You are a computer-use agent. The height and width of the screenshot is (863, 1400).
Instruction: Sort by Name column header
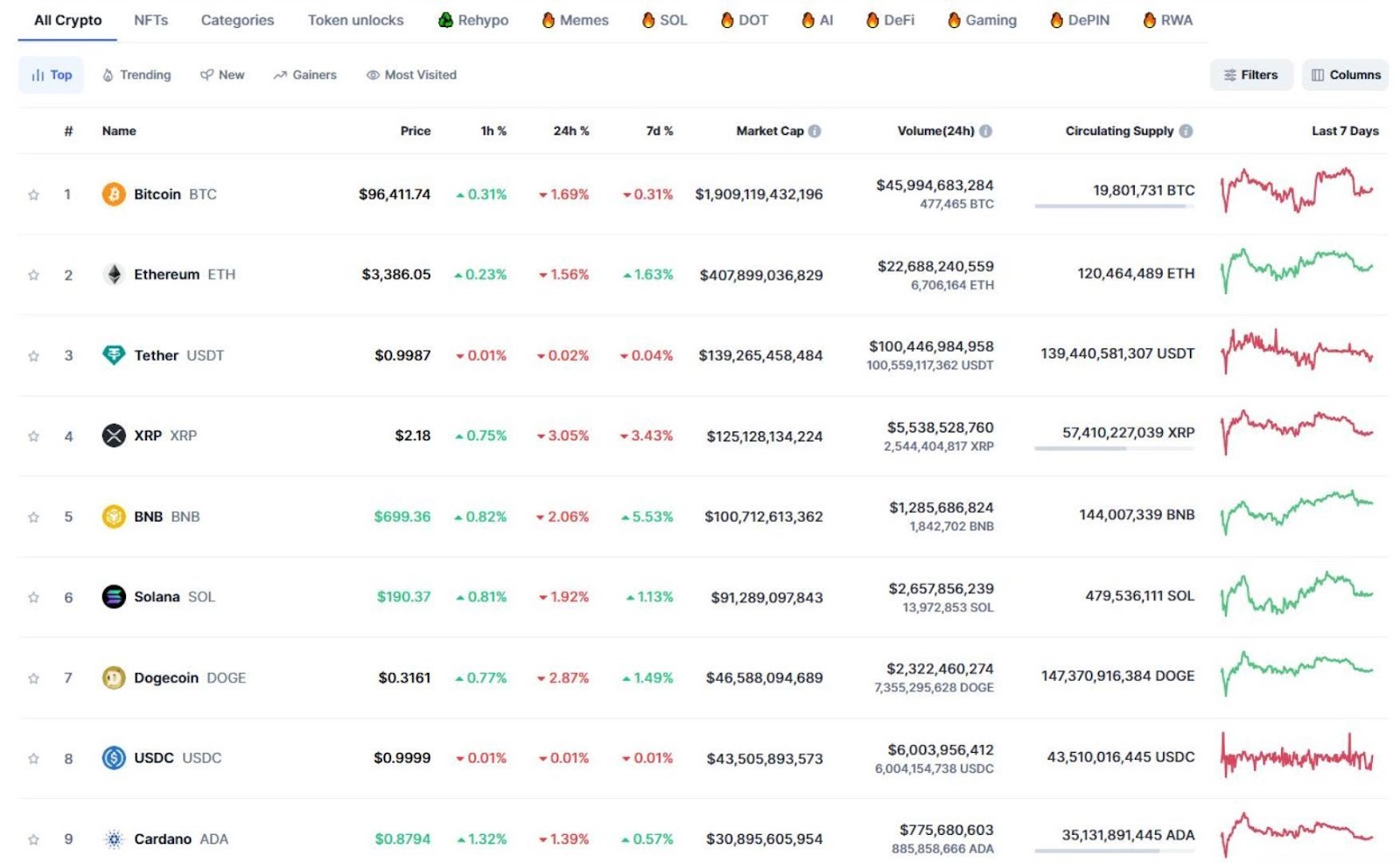pos(119,130)
